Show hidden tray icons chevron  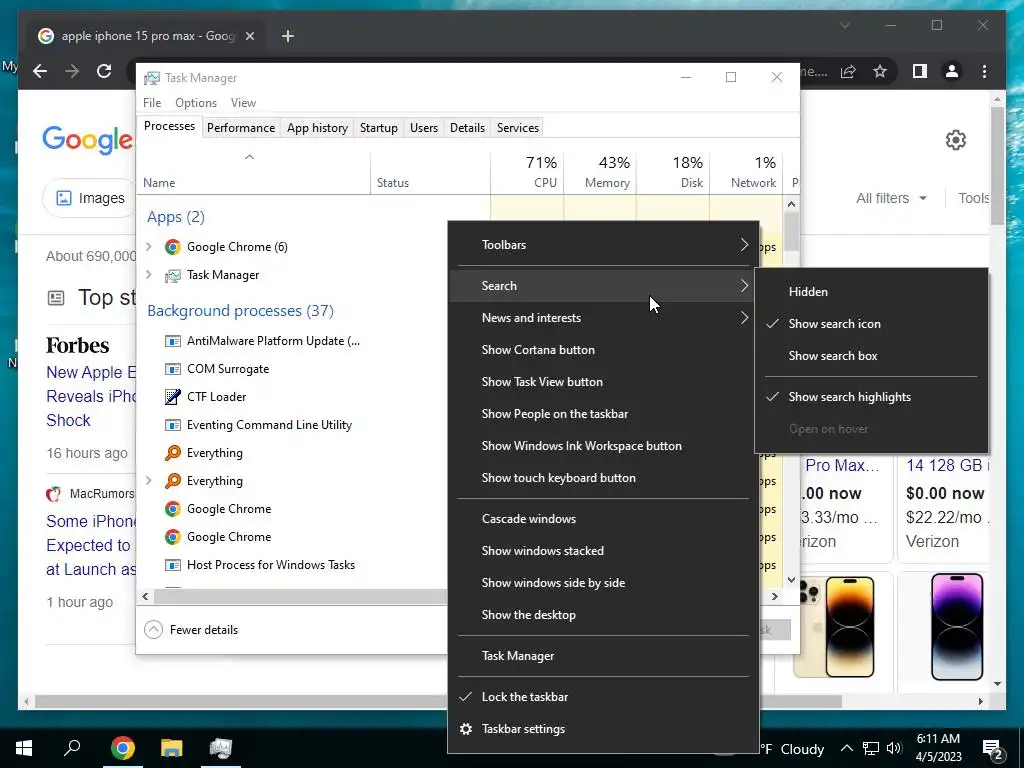click(x=846, y=748)
